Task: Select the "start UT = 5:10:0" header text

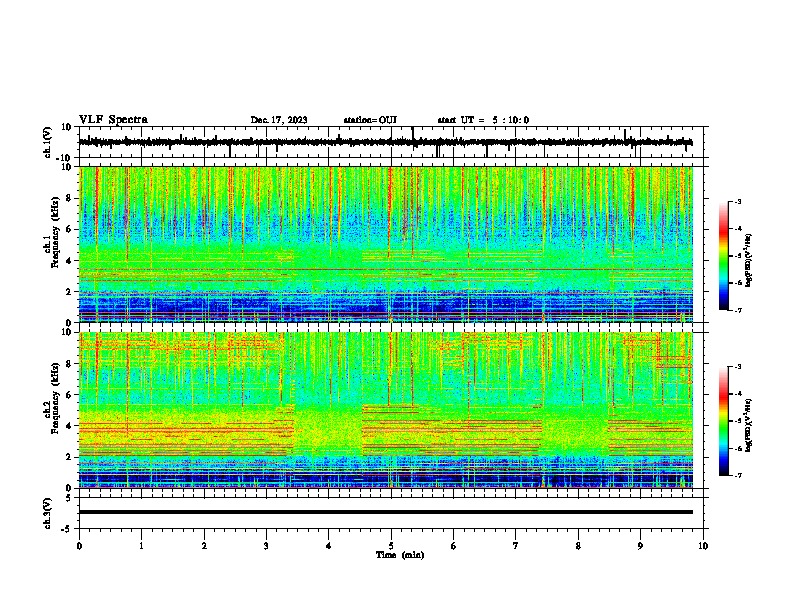Action: 483,120
